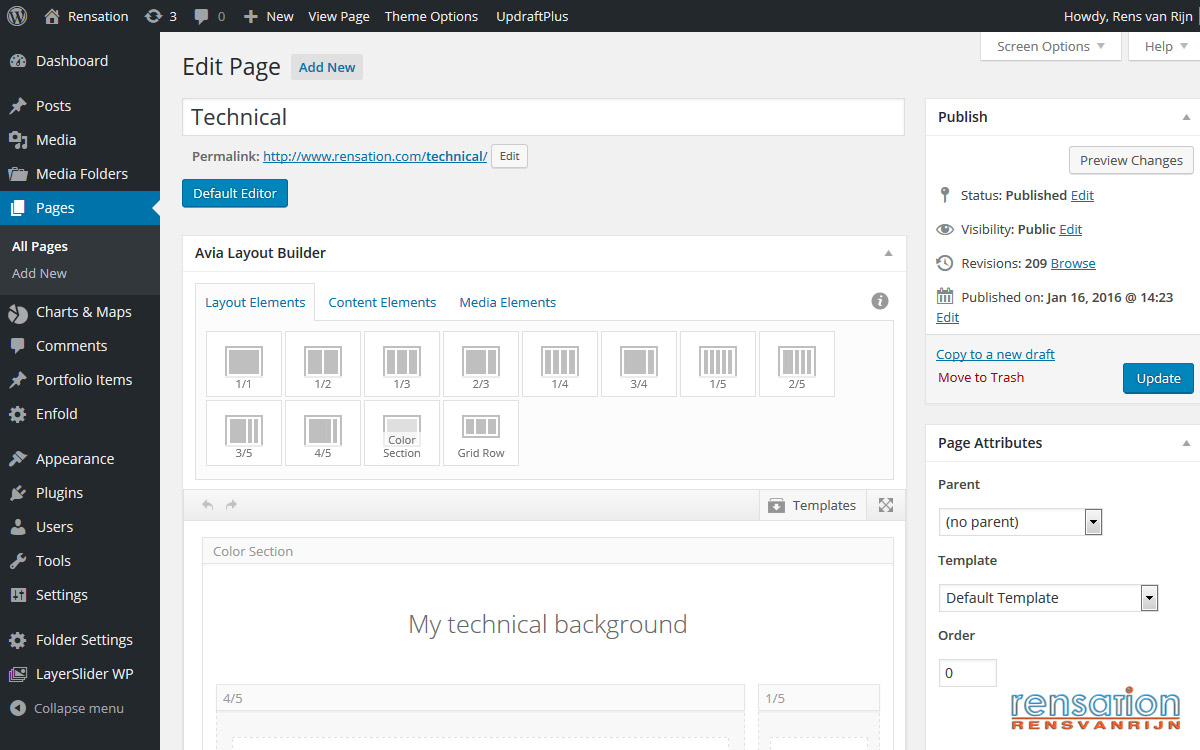Image resolution: width=1200 pixels, height=750 pixels.
Task: Open the Template dropdown
Action: coord(1048,598)
